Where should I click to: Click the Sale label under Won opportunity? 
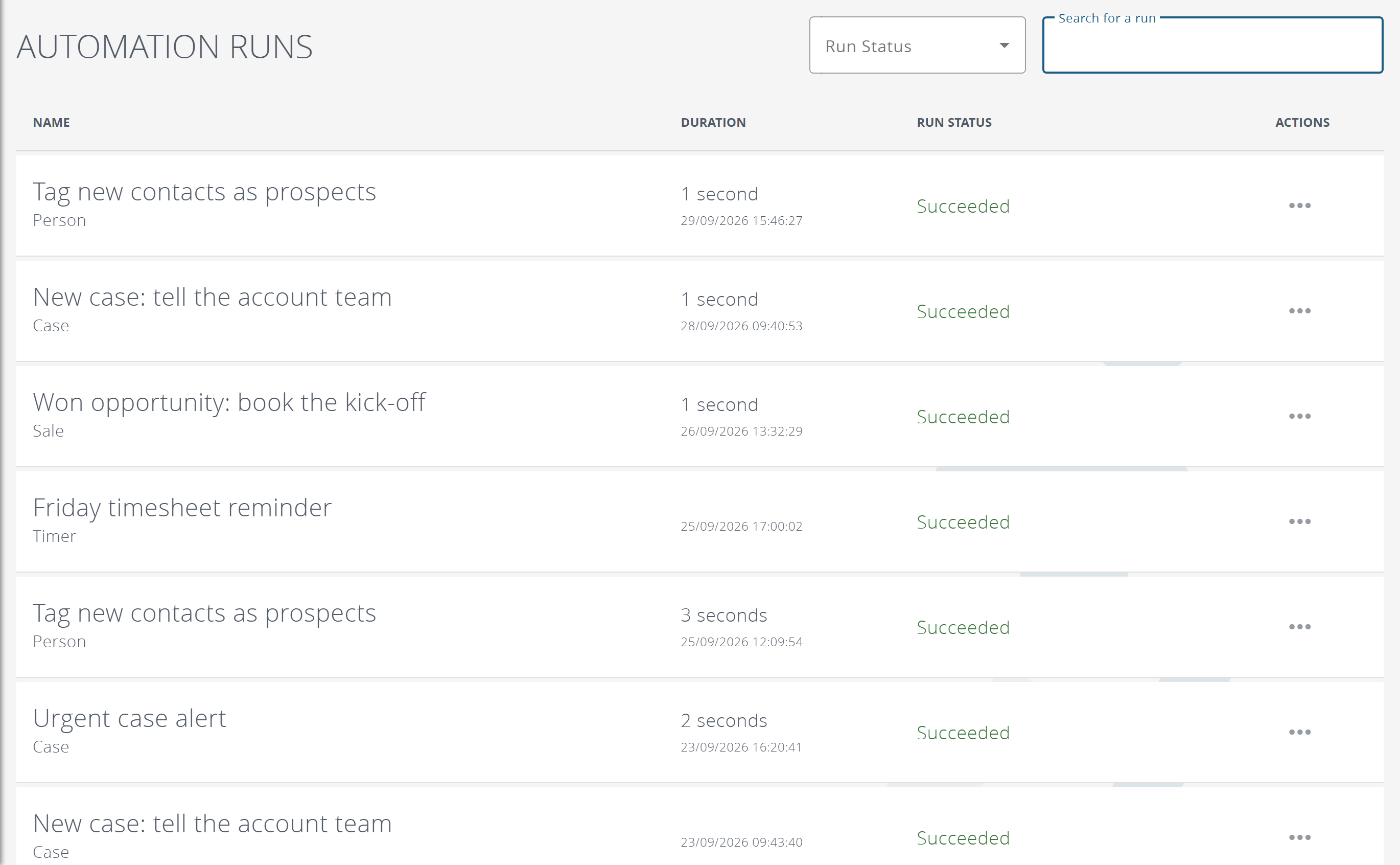pos(48,431)
